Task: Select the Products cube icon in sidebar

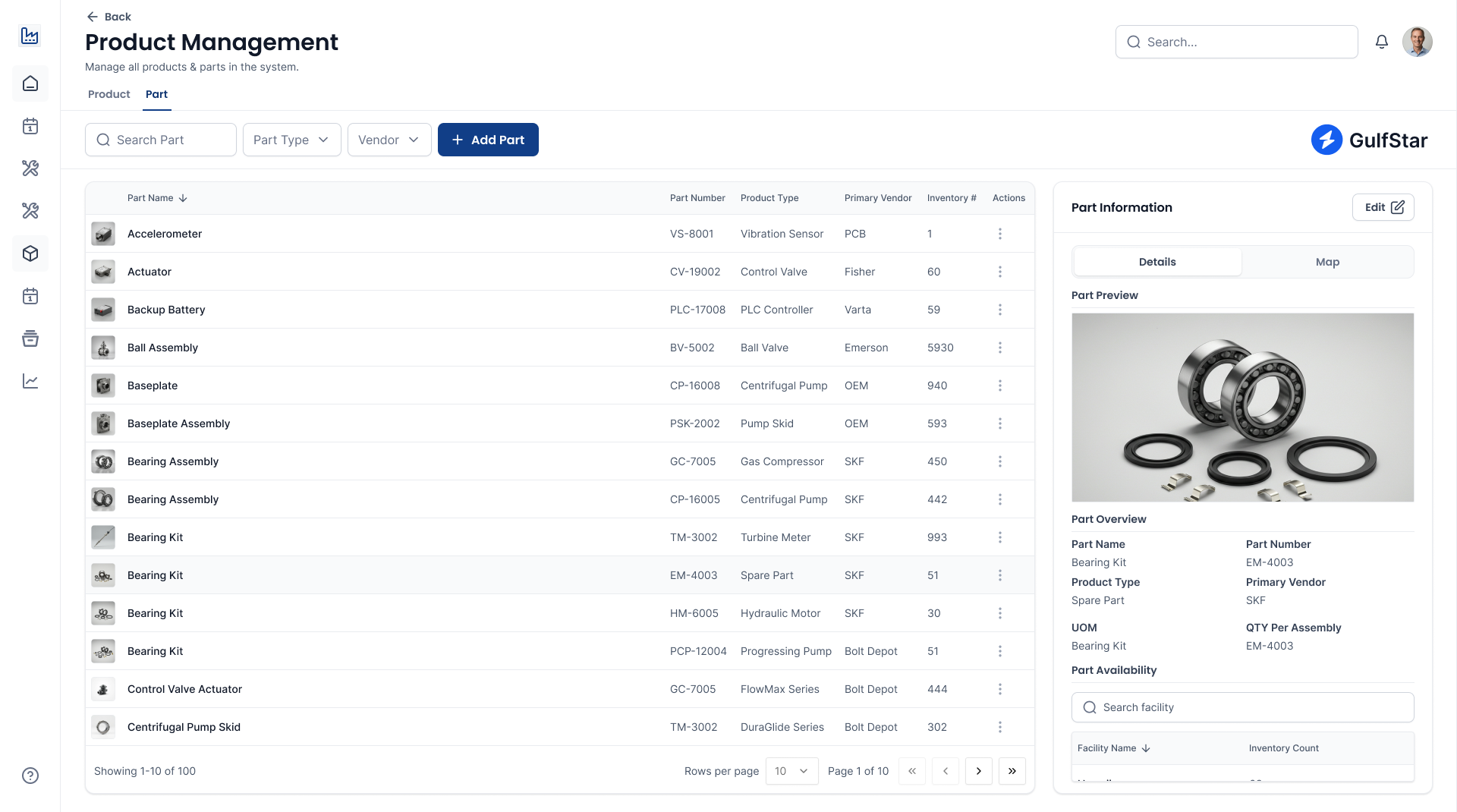Action: [30, 253]
